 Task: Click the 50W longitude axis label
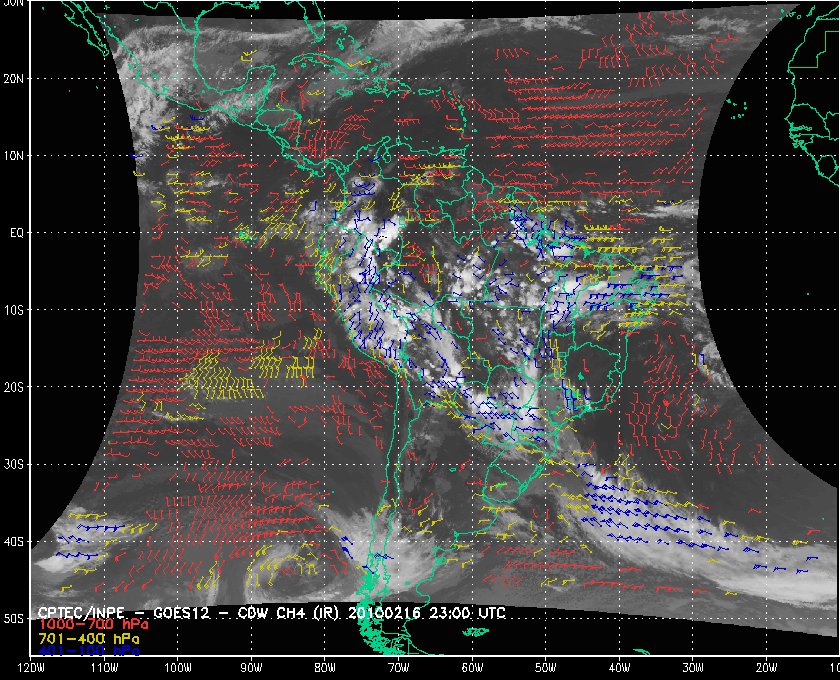[545, 668]
